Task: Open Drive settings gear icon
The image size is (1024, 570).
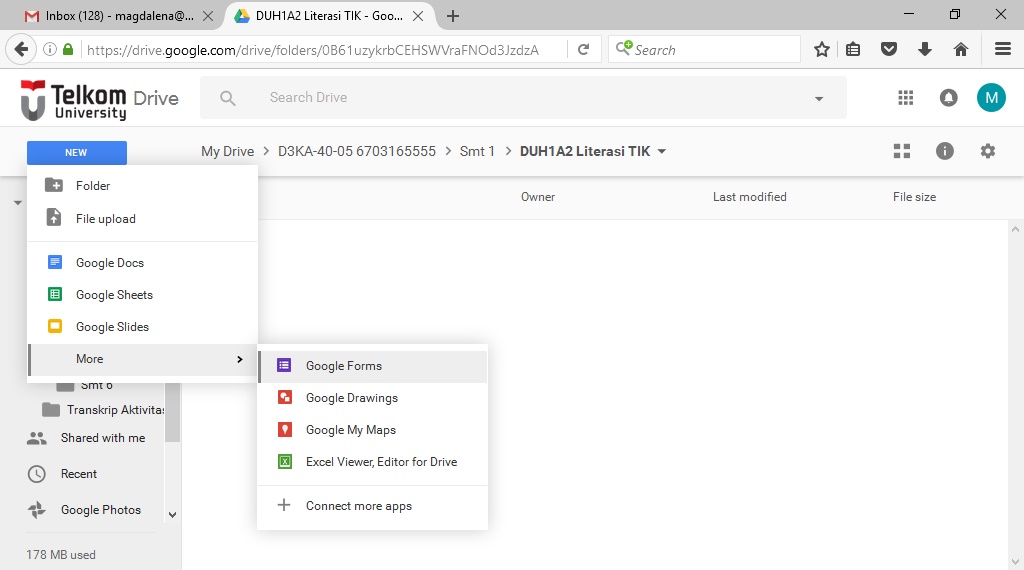Action: coord(988,151)
